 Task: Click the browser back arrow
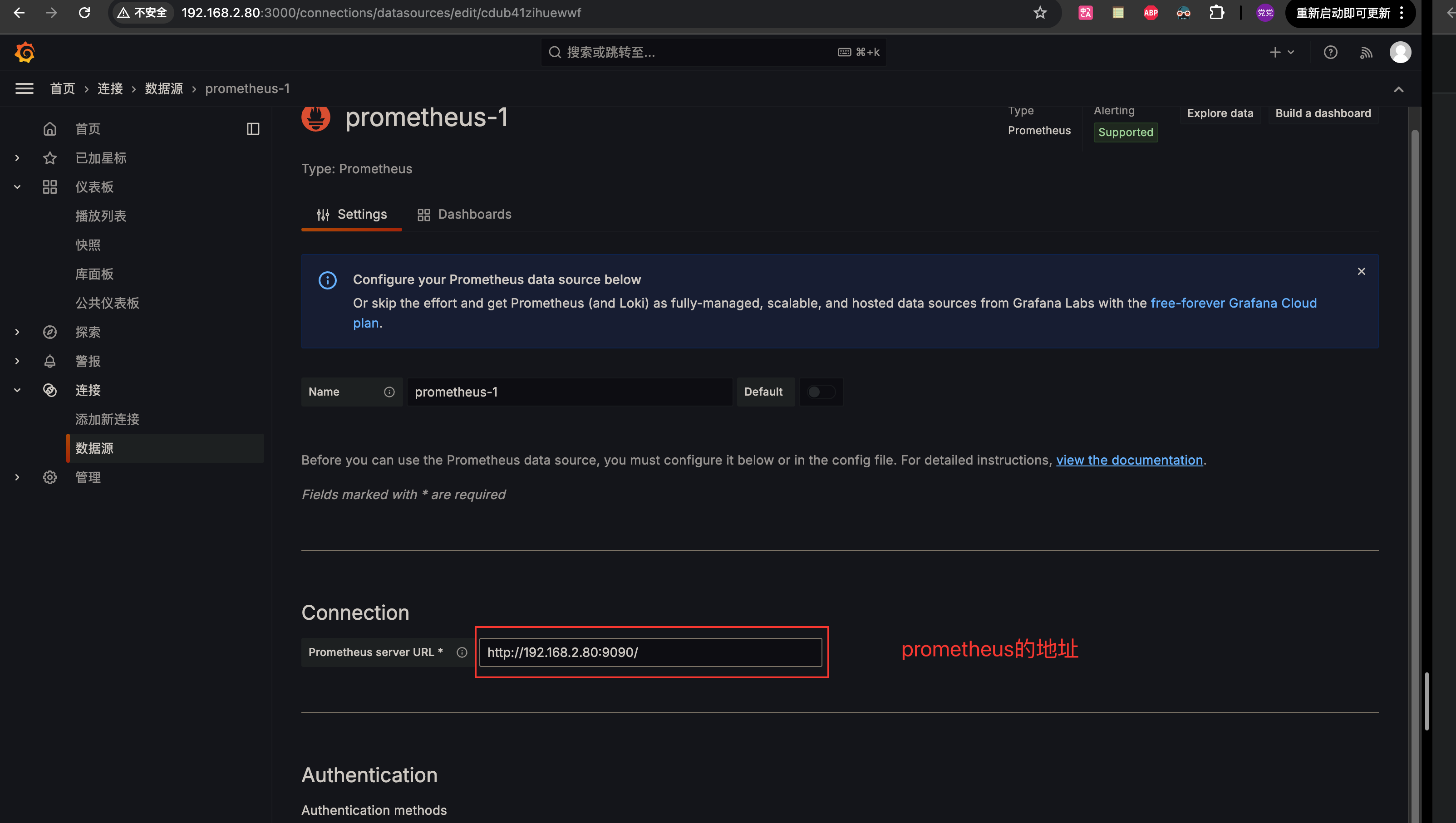pyautogui.click(x=19, y=12)
